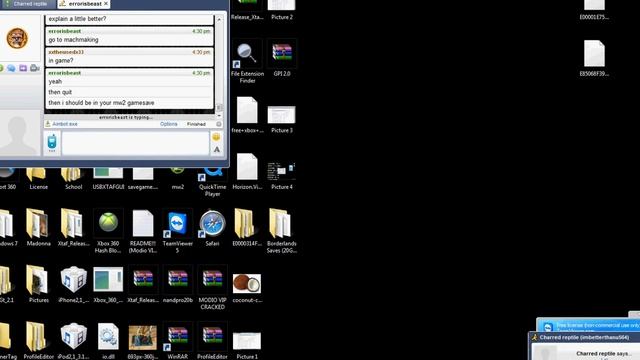Open the Aimbot.exe file transfer link
This screenshot has height=360, width=640.
[x=65, y=124]
